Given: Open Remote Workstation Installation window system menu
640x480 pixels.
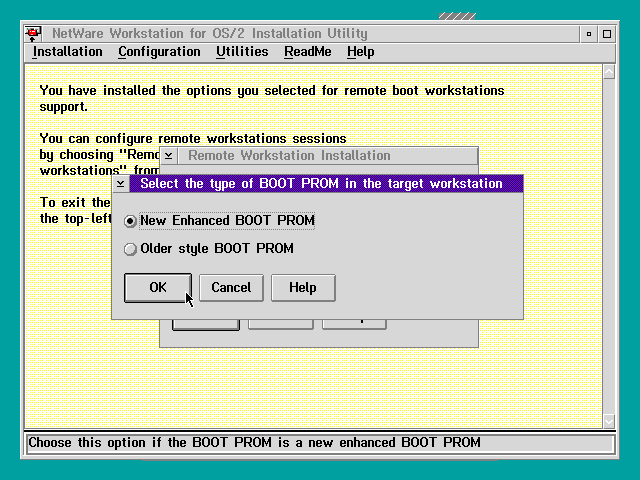Looking at the screenshot, I should pos(169,156).
